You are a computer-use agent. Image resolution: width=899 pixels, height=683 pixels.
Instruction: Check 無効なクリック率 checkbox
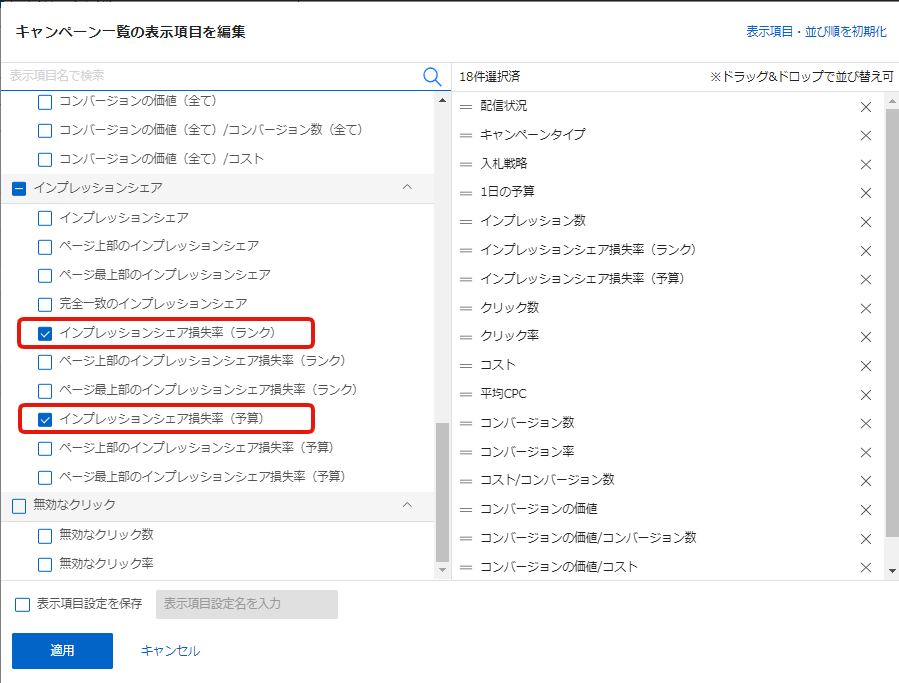(x=45, y=564)
